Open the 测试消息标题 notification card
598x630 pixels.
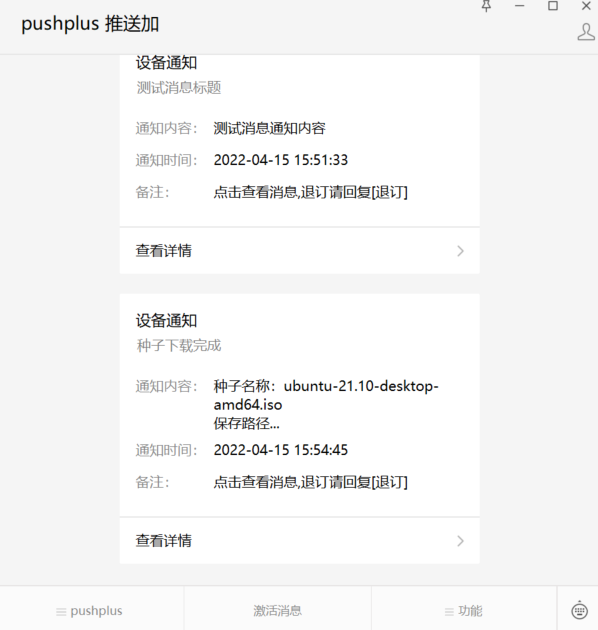tap(299, 141)
